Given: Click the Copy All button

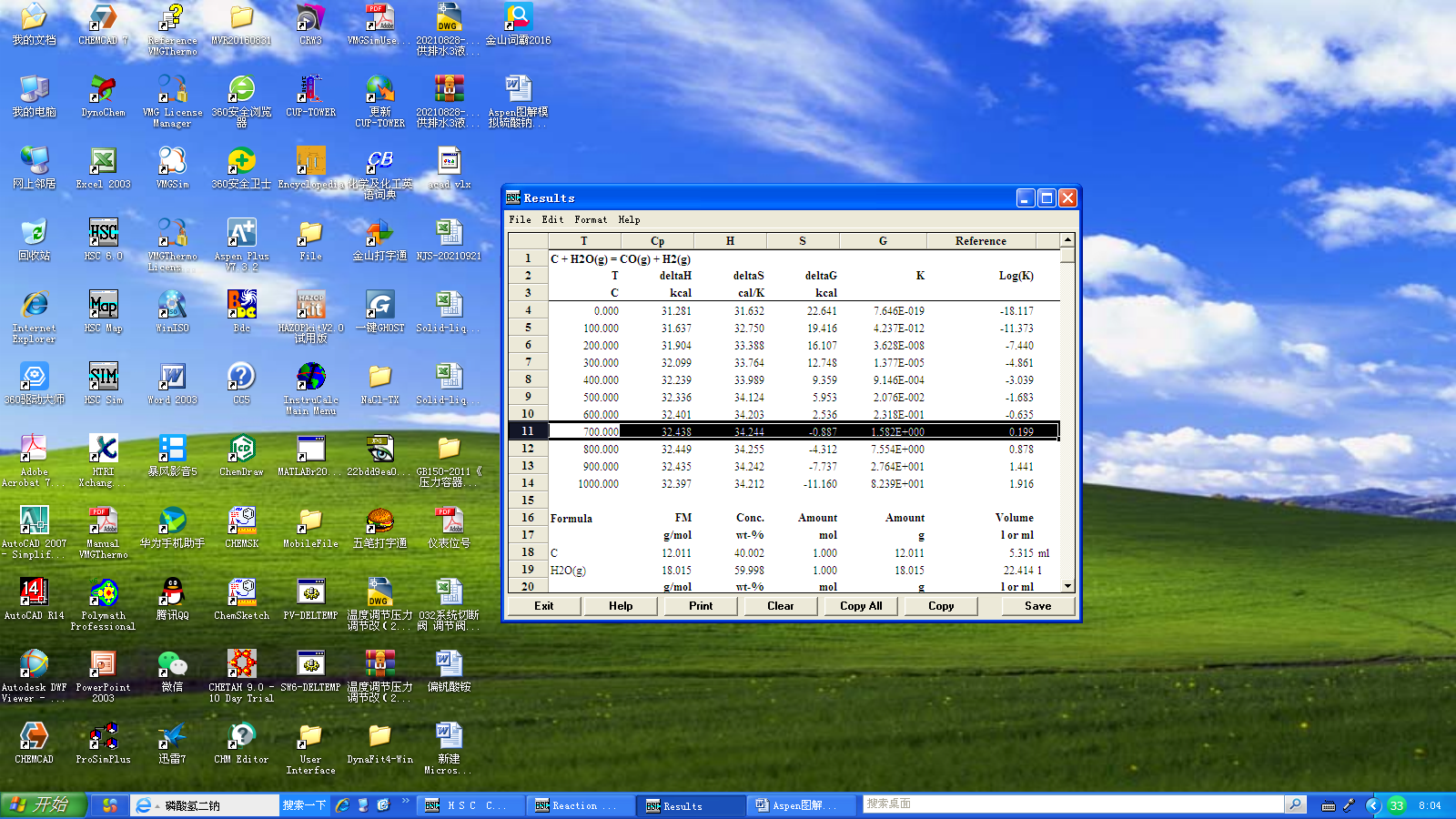Looking at the screenshot, I should [x=861, y=606].
